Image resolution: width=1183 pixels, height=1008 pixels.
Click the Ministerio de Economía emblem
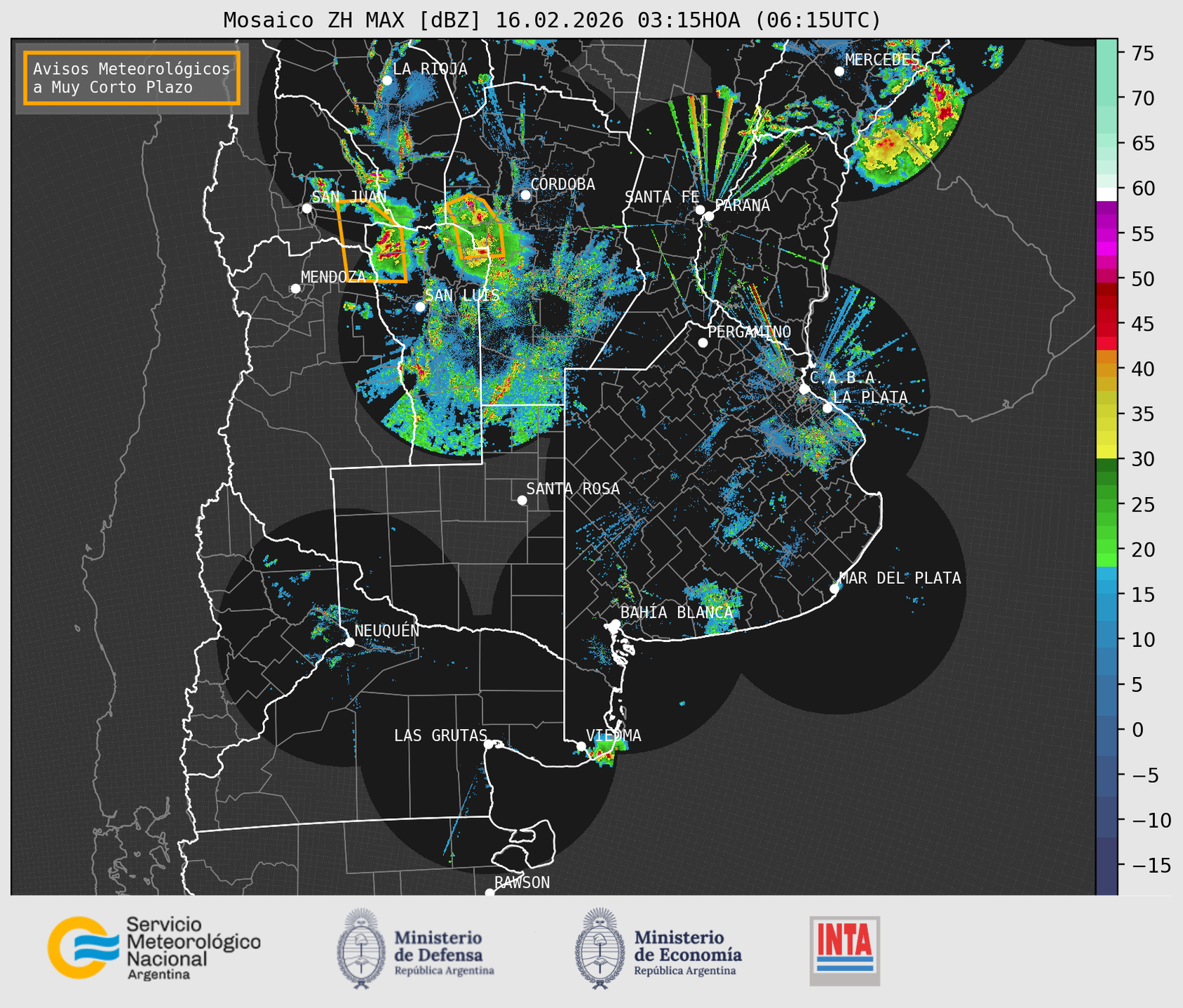click(x=599, y=949)
